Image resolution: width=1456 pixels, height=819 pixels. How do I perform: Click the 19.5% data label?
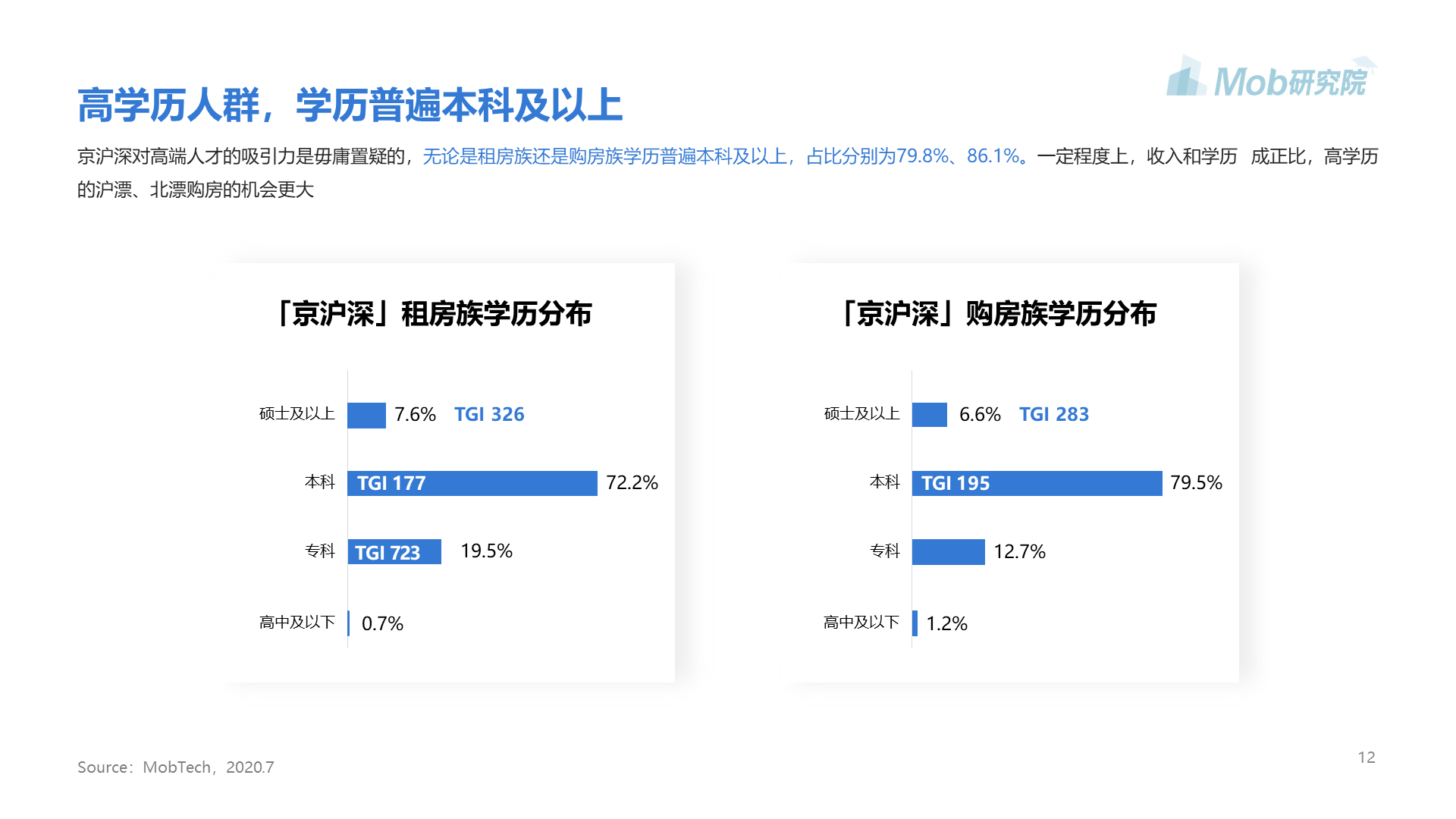pos(486,551)
